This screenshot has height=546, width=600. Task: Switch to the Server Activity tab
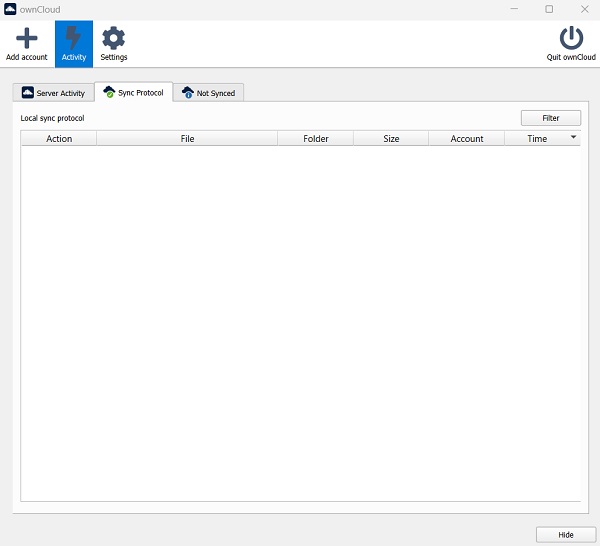click(x=53, y=93)
